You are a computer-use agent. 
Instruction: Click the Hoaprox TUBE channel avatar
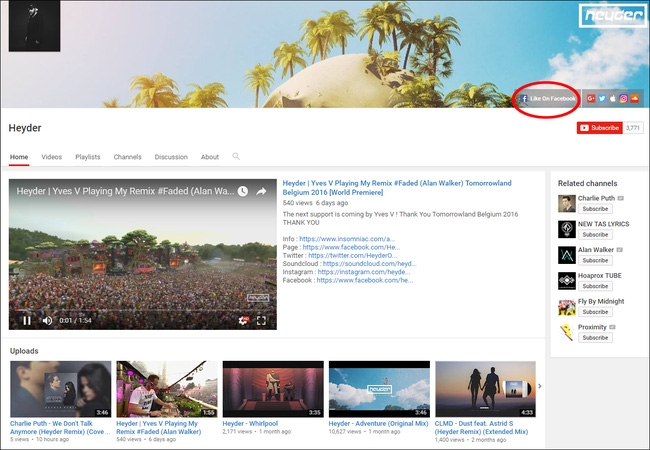(567, 281)
